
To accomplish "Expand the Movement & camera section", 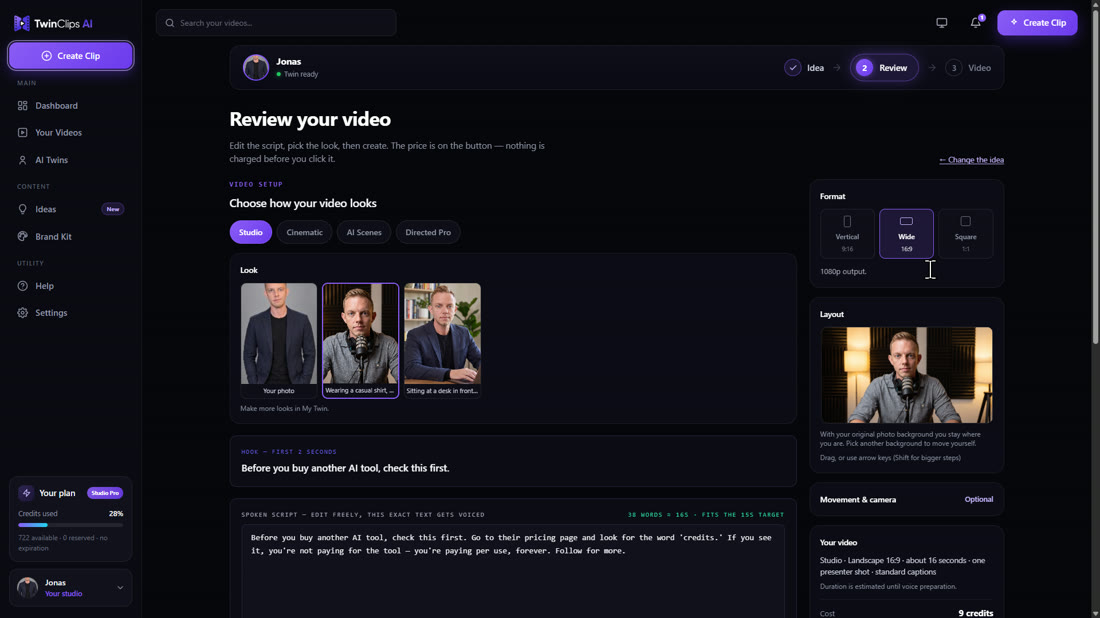I will coord(906,499).
